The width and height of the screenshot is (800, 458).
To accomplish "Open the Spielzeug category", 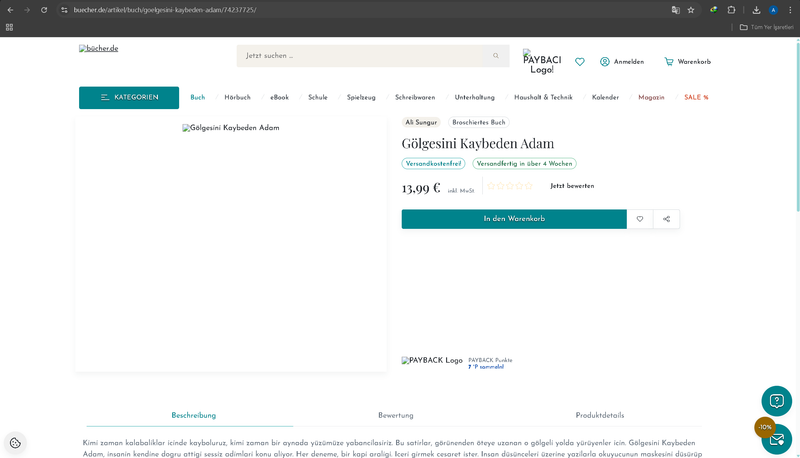I will (x=361, y=97).
